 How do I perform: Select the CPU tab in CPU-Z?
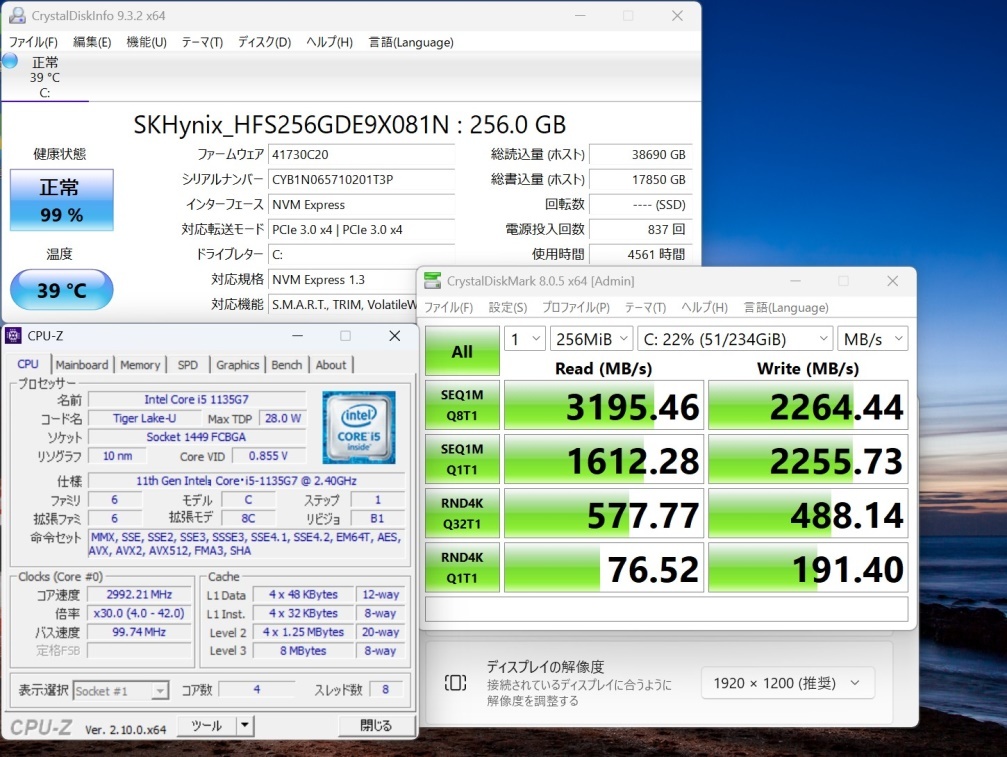tap(28, 364)
